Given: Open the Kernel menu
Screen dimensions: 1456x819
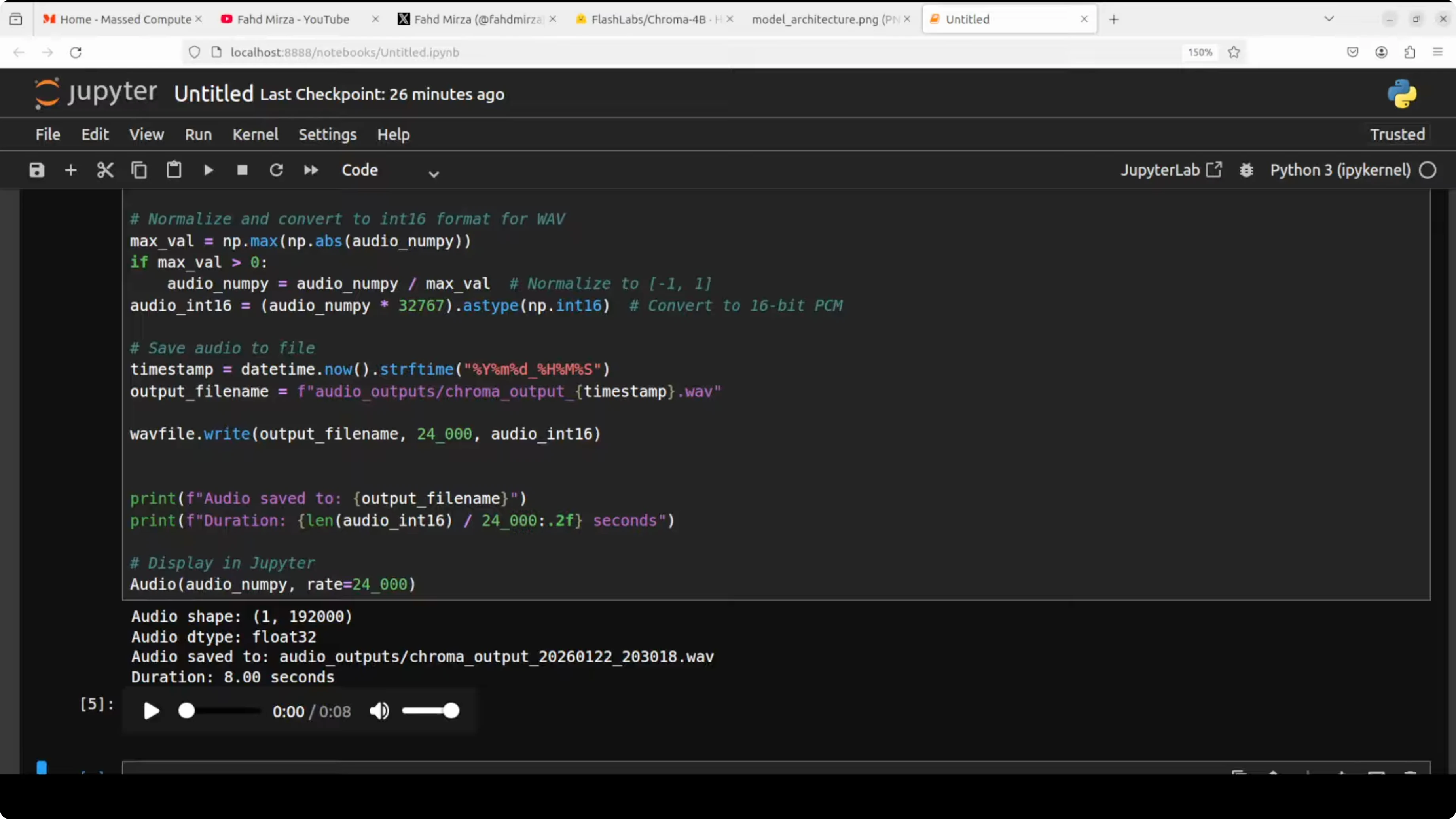Looking at the screenshot, I should (256, 135).
